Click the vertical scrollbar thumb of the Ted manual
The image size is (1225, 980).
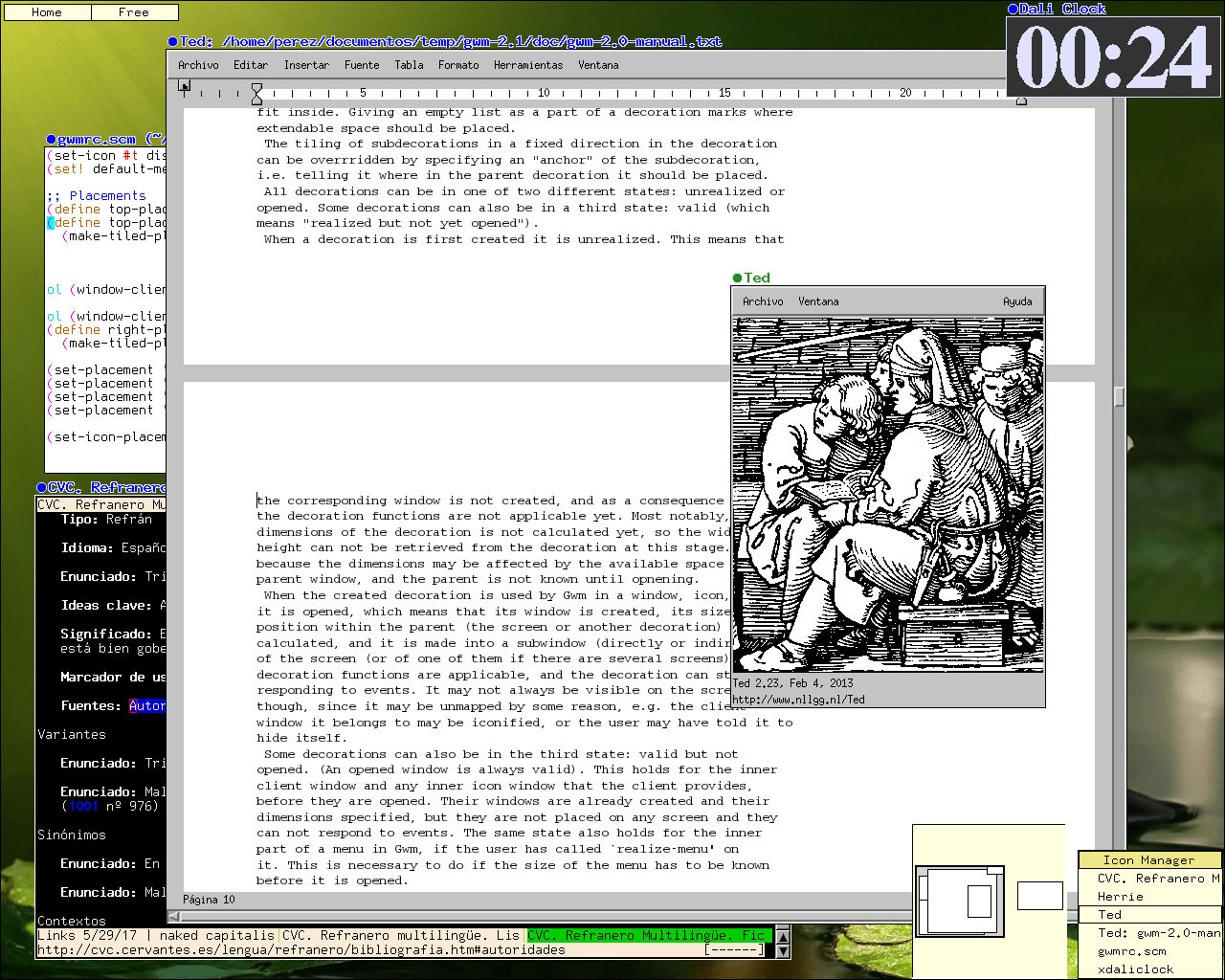1119,396
